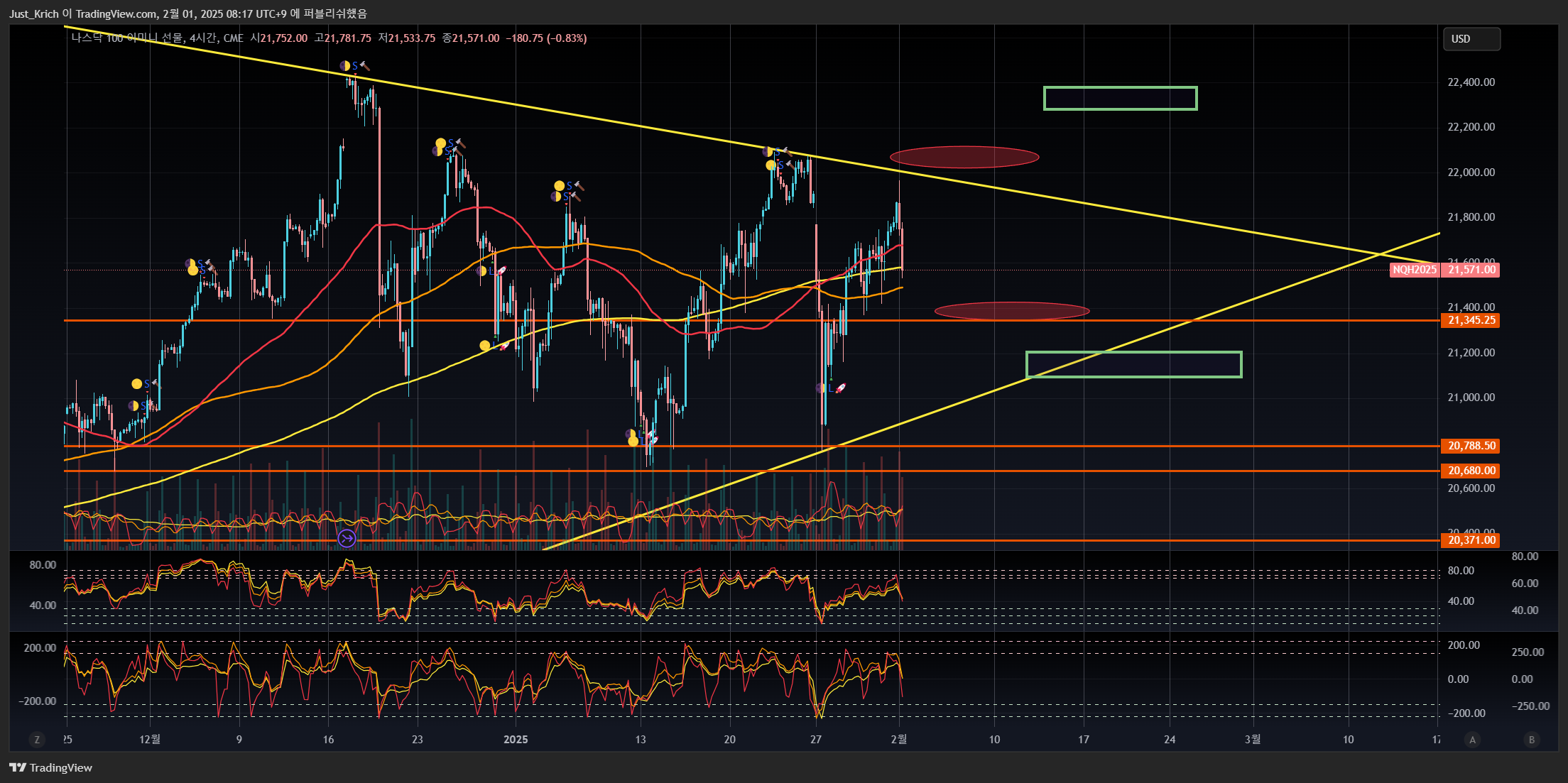The image size is (1568, 783).
Task: Click the Just_Krich publisher name text
Action: (x=34, y=13)
